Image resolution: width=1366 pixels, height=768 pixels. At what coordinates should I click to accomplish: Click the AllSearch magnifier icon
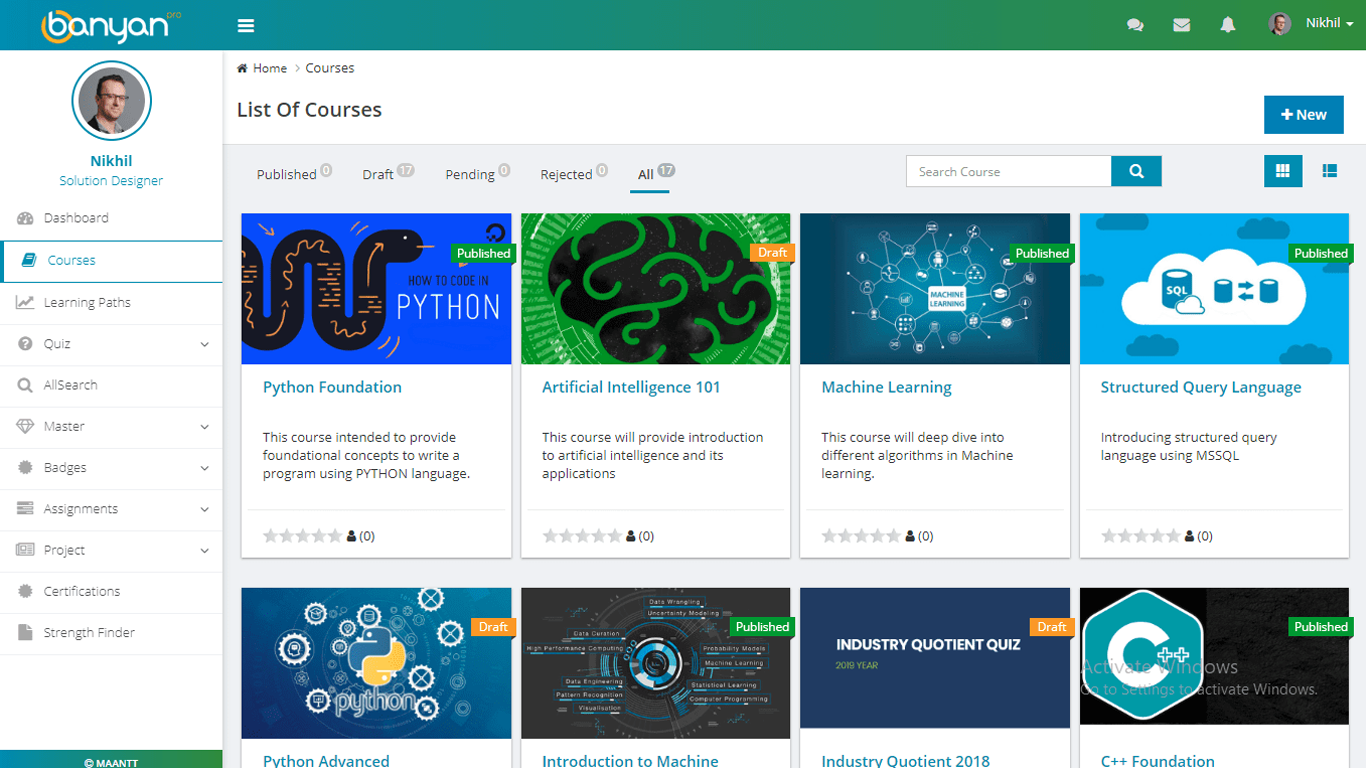(x=25, y=385)
